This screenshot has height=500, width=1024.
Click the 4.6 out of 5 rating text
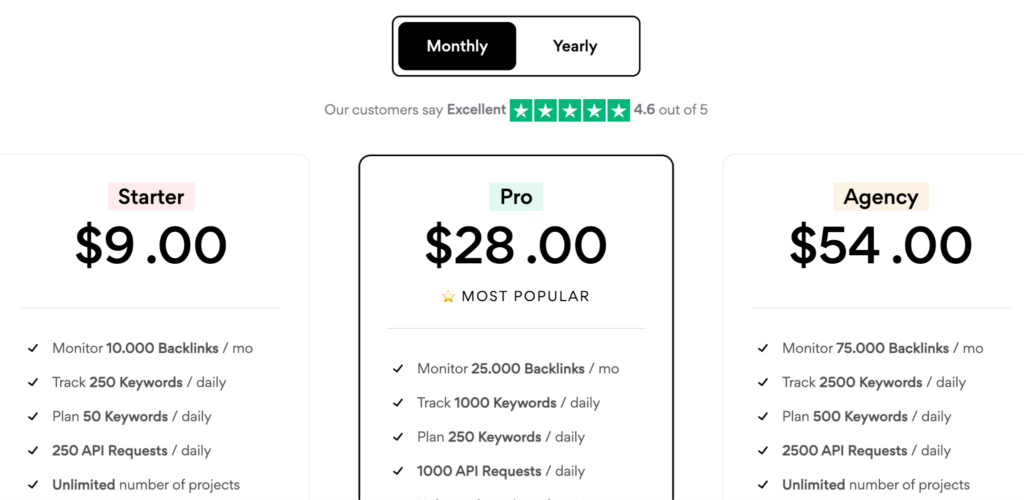[x=671, y=110]
